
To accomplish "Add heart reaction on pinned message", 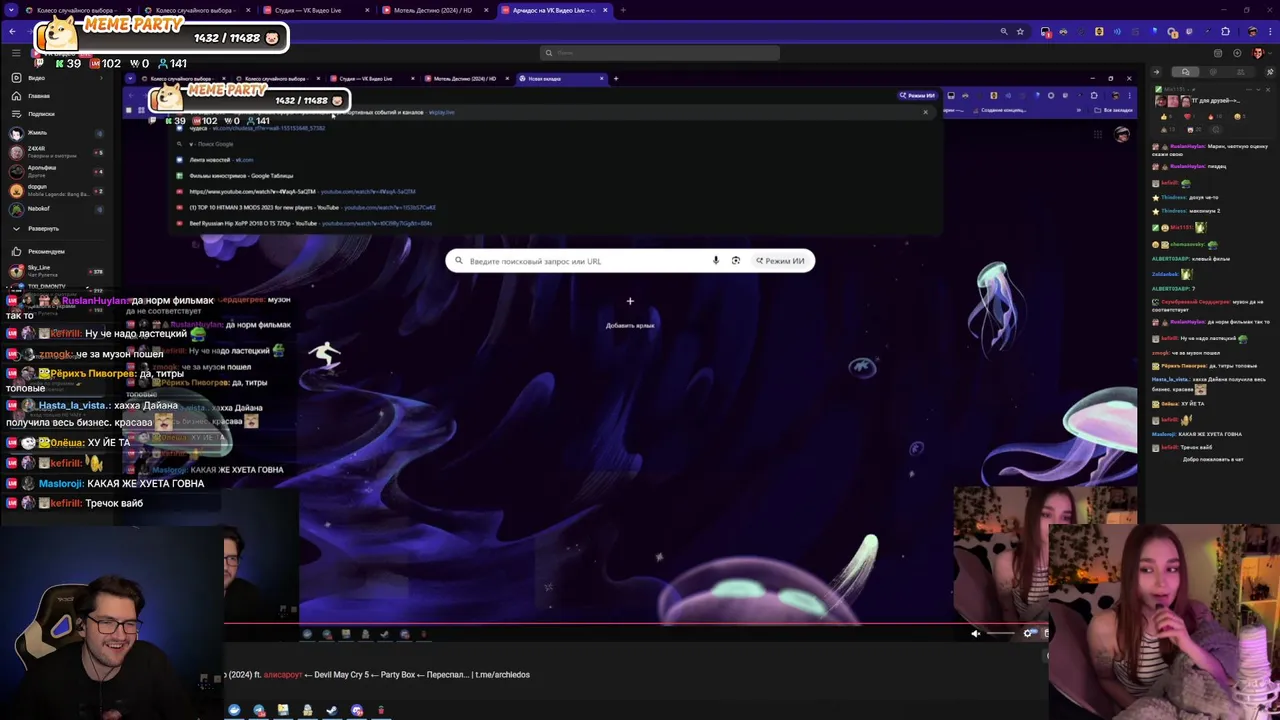I will [x=1190, y=117].
